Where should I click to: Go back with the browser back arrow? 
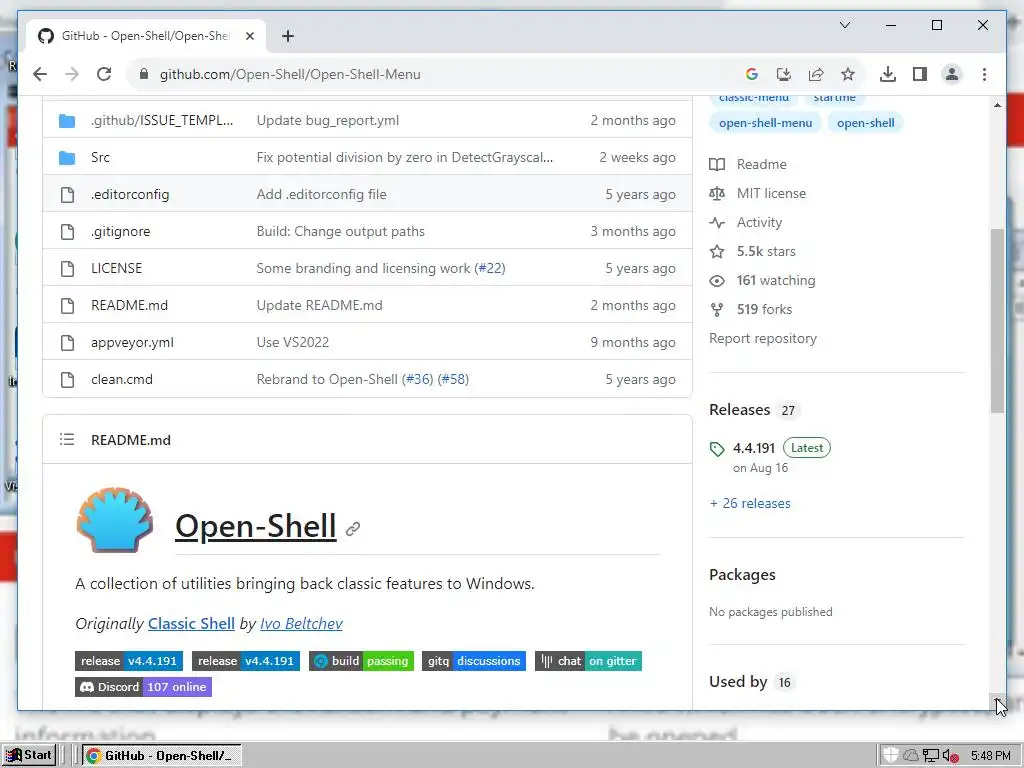coord(40,74)
